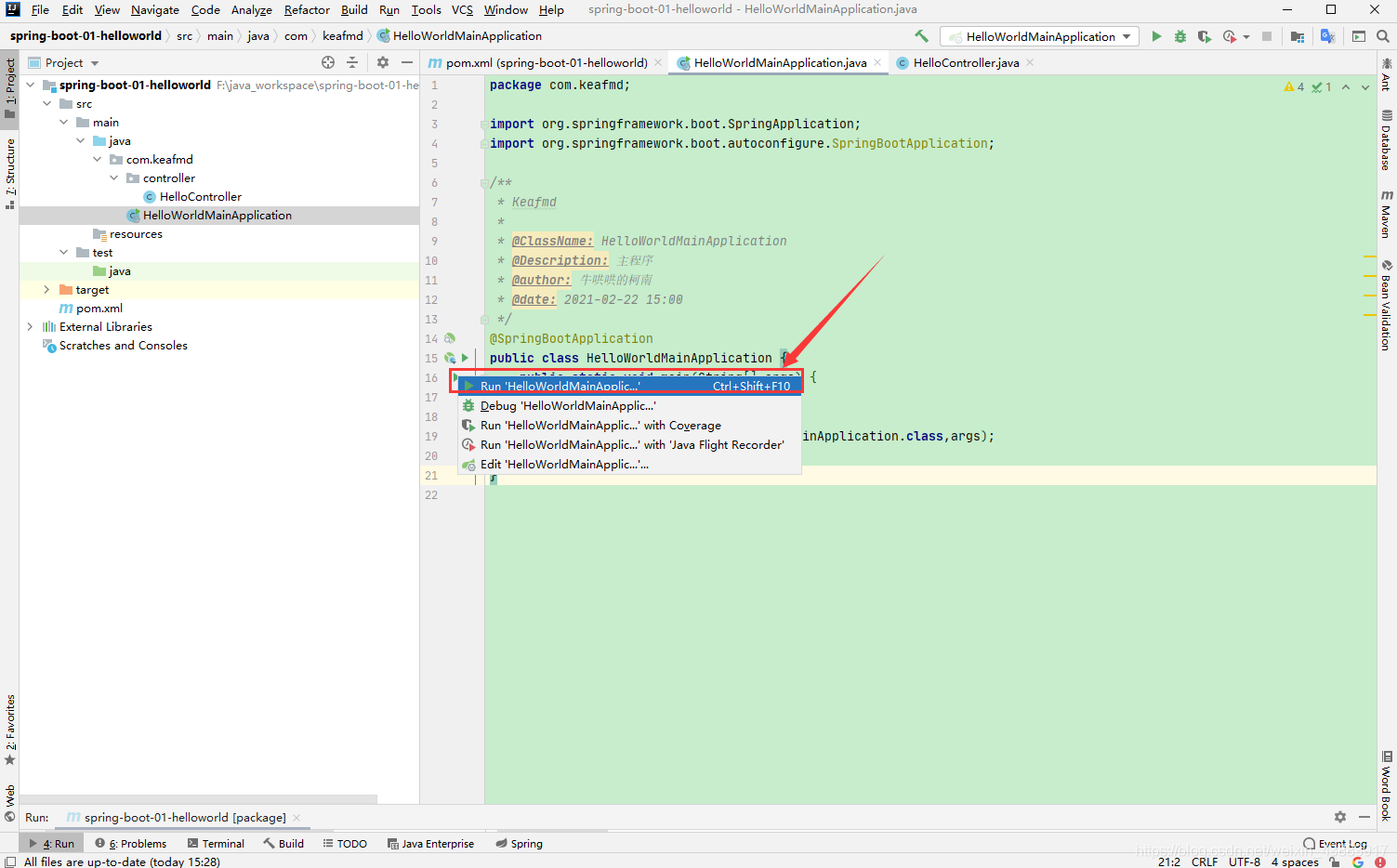The height and width of the screenshot is (868, 1397).
Task: Click the green Run button in toolbar
Action: coord(1156,36)
